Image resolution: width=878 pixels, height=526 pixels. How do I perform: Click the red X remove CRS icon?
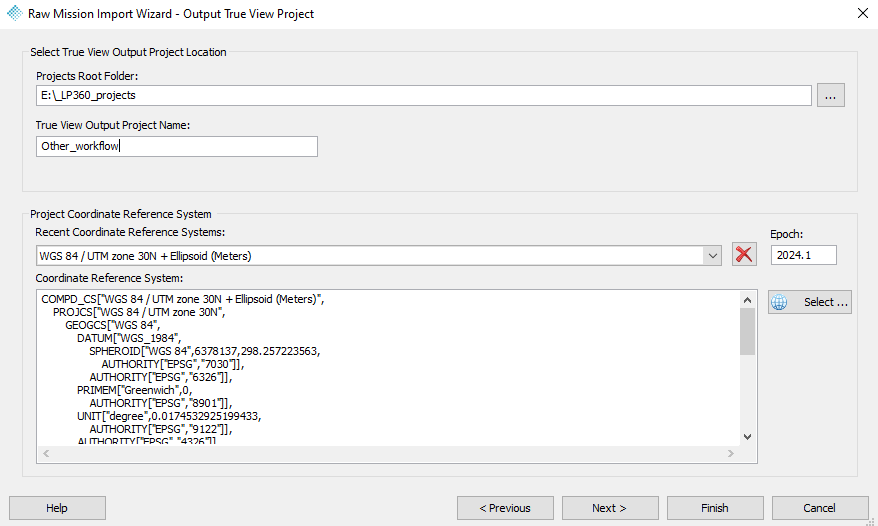pyautogui.click(x=744, y=255)
